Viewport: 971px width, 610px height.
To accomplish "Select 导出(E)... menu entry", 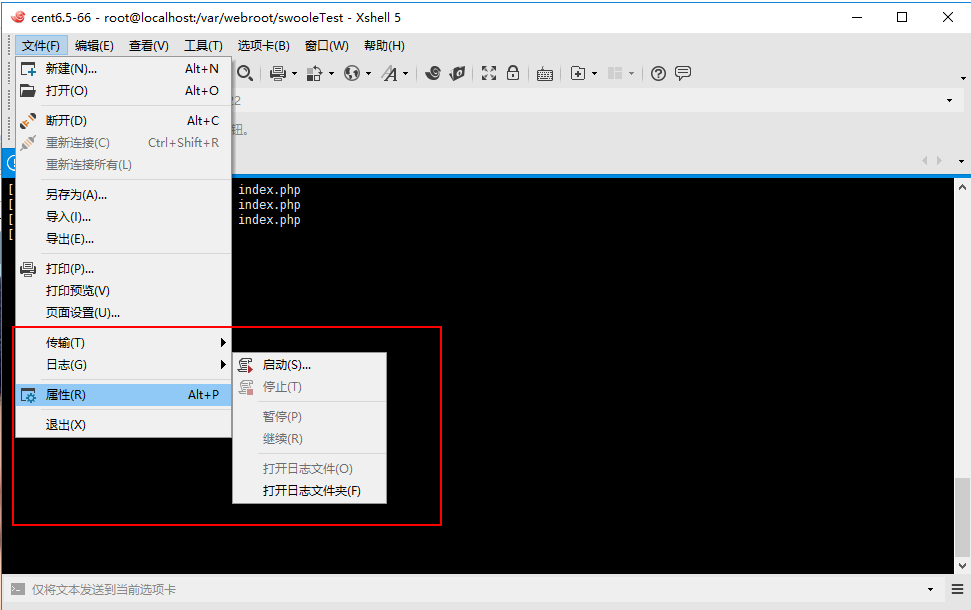I will (x=123, y=239).
